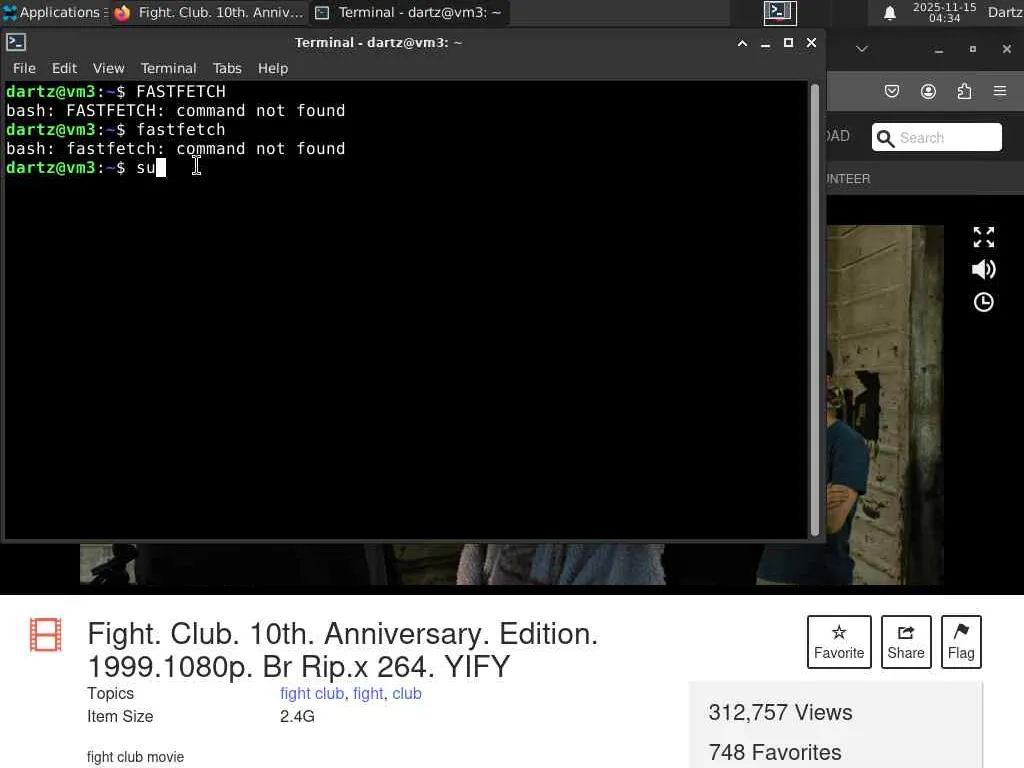The width and height of the screenshot is (1024, 768).
Task: Click the Favorite button
Action: (839, 641)
